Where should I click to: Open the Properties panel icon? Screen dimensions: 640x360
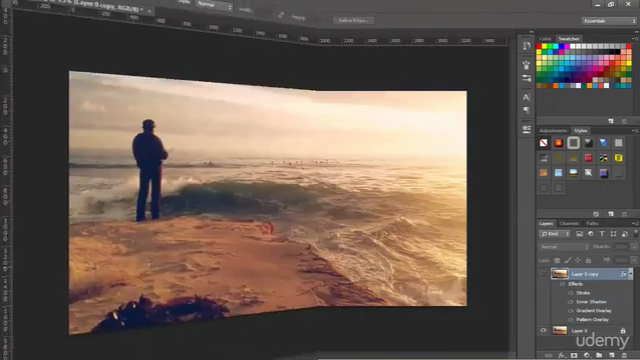coord(527,129)
